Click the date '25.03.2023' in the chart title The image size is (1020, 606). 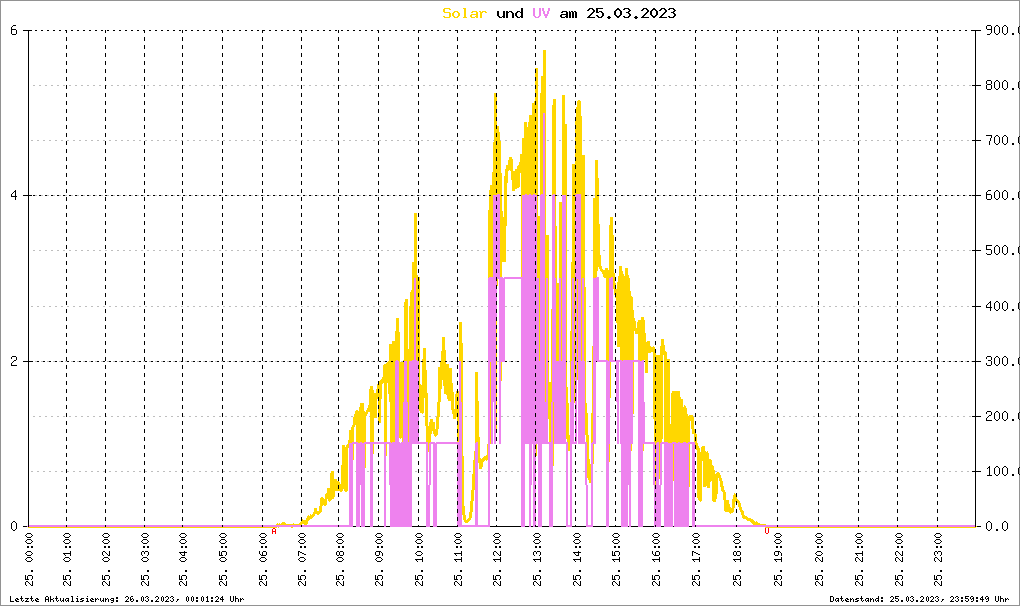tap(631, 13)
